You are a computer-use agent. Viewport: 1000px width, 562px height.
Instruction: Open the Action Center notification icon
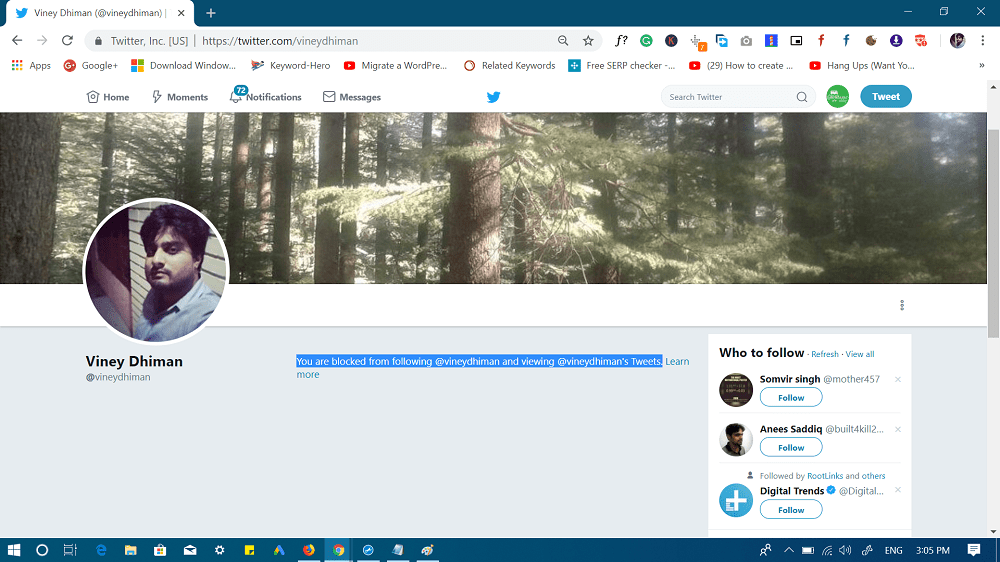[973, 550]
